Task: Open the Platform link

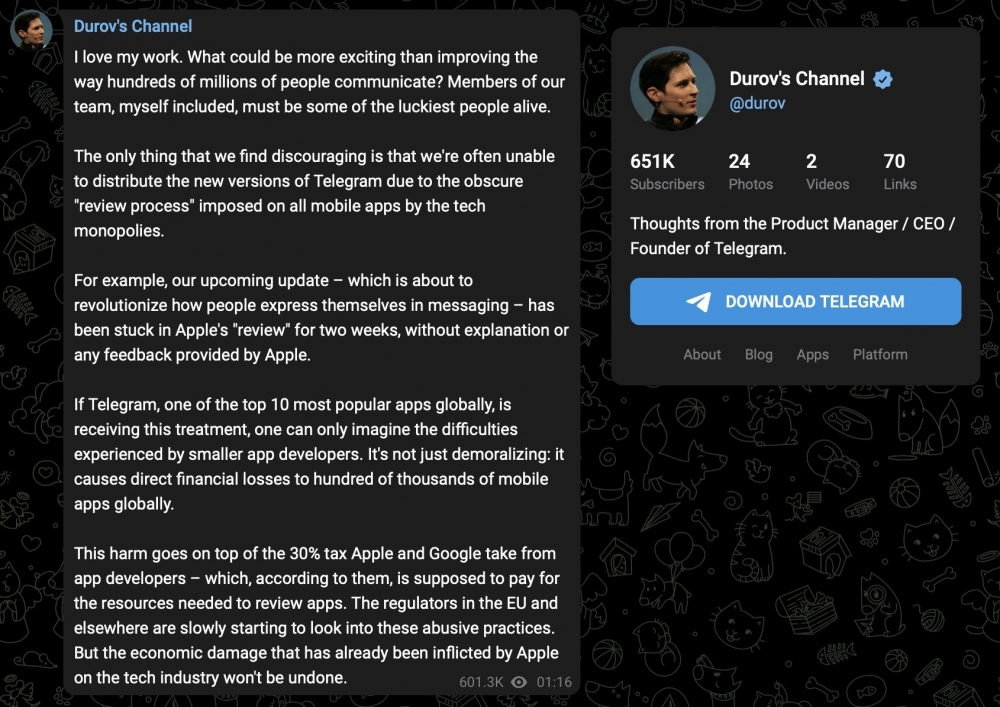Action: [x=880, y=354]
